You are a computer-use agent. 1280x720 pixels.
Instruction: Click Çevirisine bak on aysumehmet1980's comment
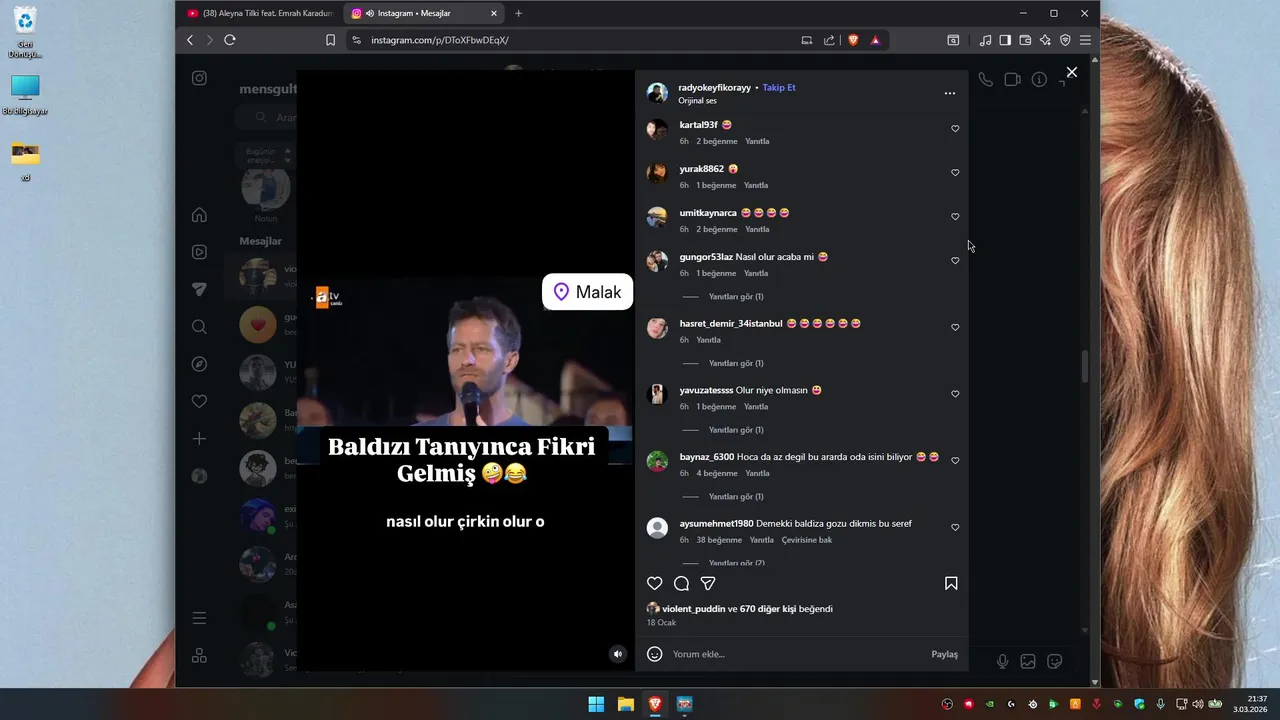807,540
